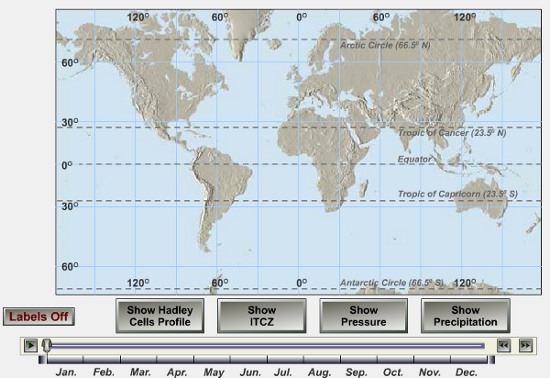550x378 pixels.
Task: Jump to Sep. on the month timeline
Action: pyautogui.click(x=358, y=359)
